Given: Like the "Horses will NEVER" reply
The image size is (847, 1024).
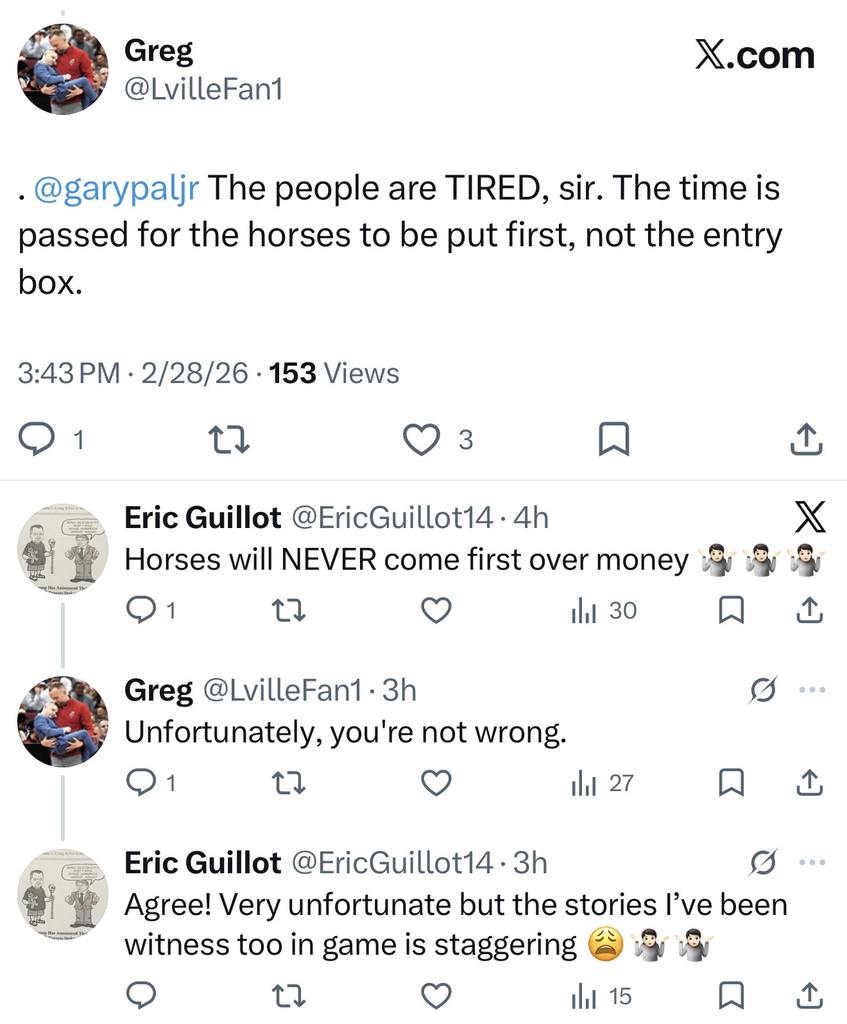Looking at the screenshot, I should pos(435,610).
